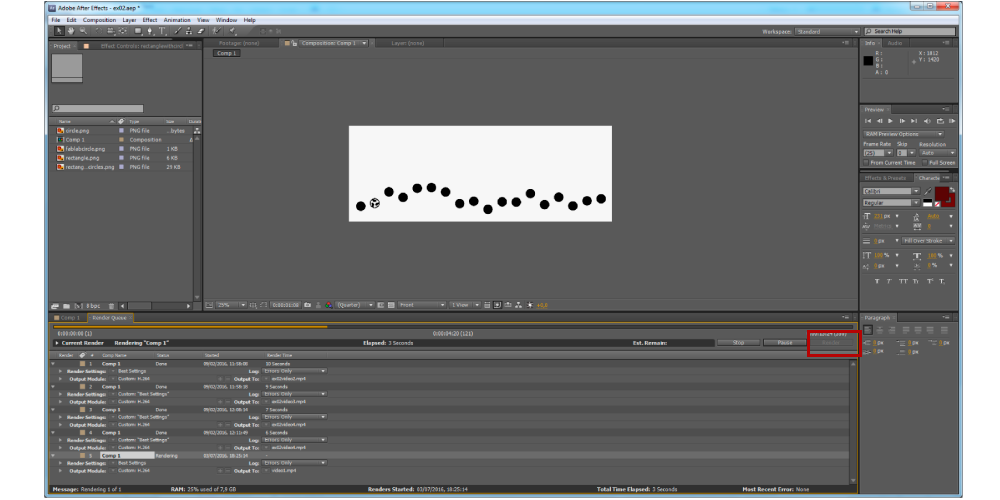Viewport: 1000px width, 500px height.
Task: Open the Effect menu
Action: tap(150, 20)
